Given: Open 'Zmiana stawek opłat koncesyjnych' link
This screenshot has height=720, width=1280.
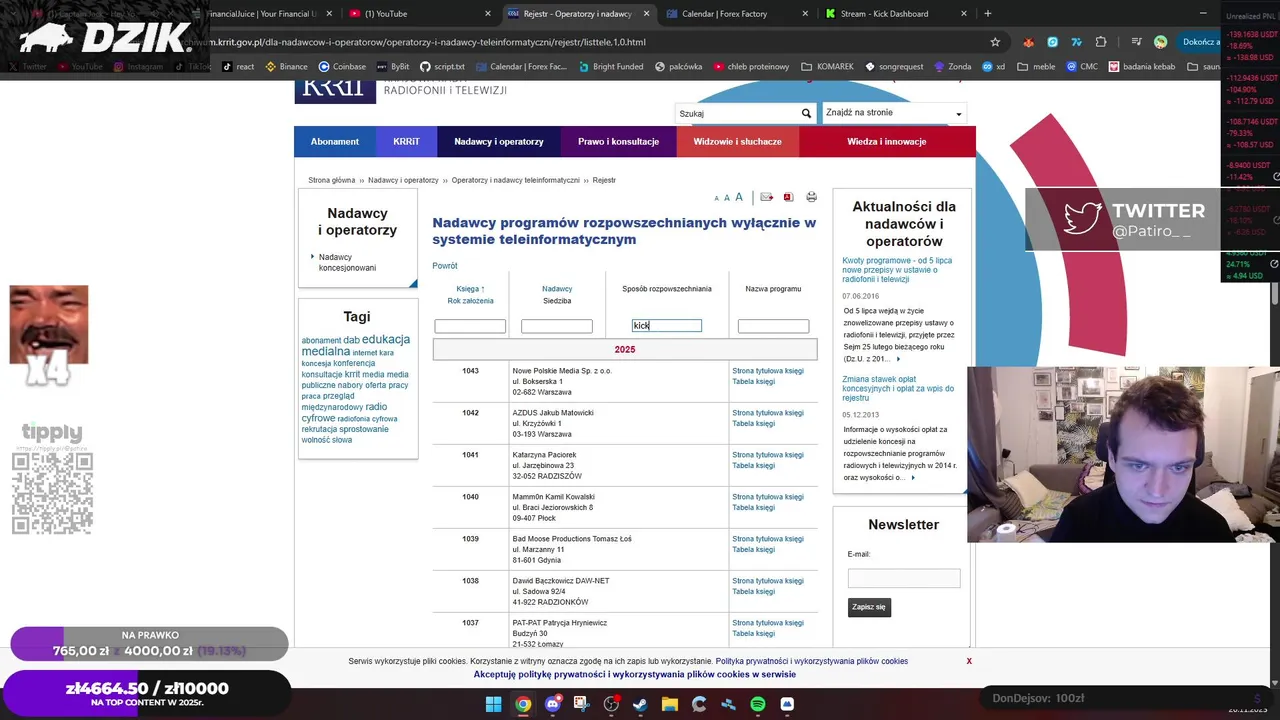Looking at the screenshot, I should [898, 388].
